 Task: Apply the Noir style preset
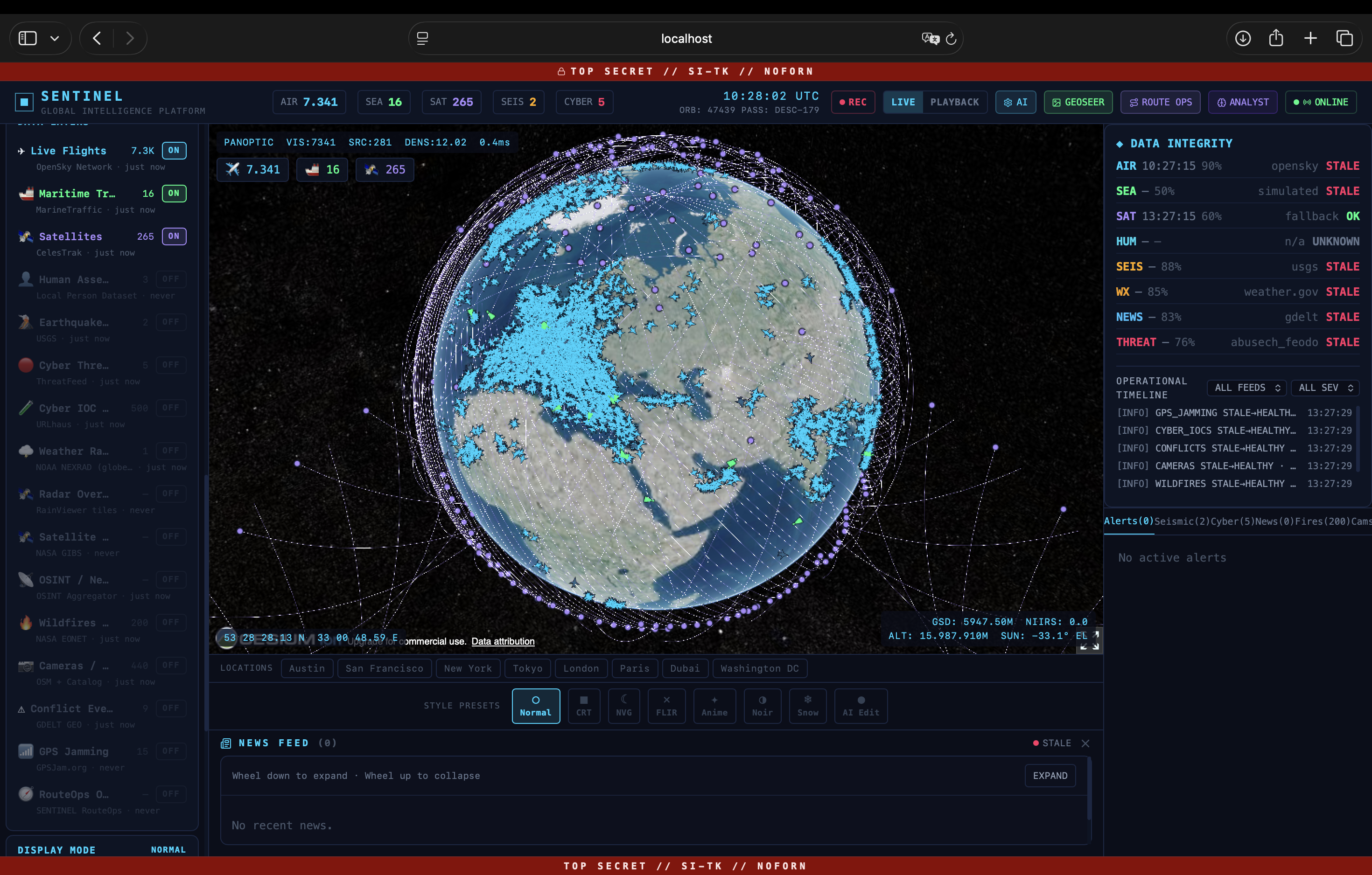click(x=763, y=706)
